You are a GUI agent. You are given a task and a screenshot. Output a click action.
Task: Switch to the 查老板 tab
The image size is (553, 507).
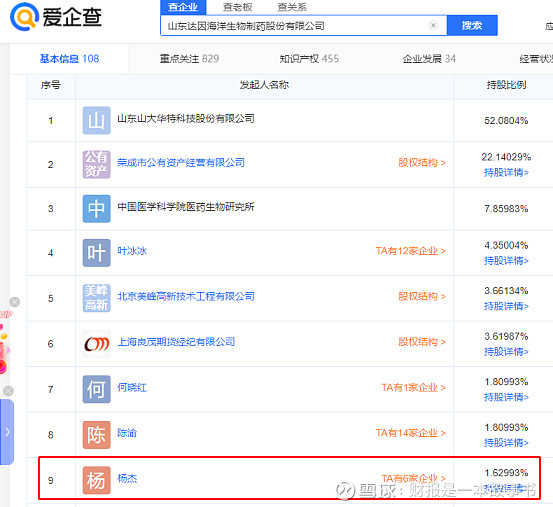(237, 7)
